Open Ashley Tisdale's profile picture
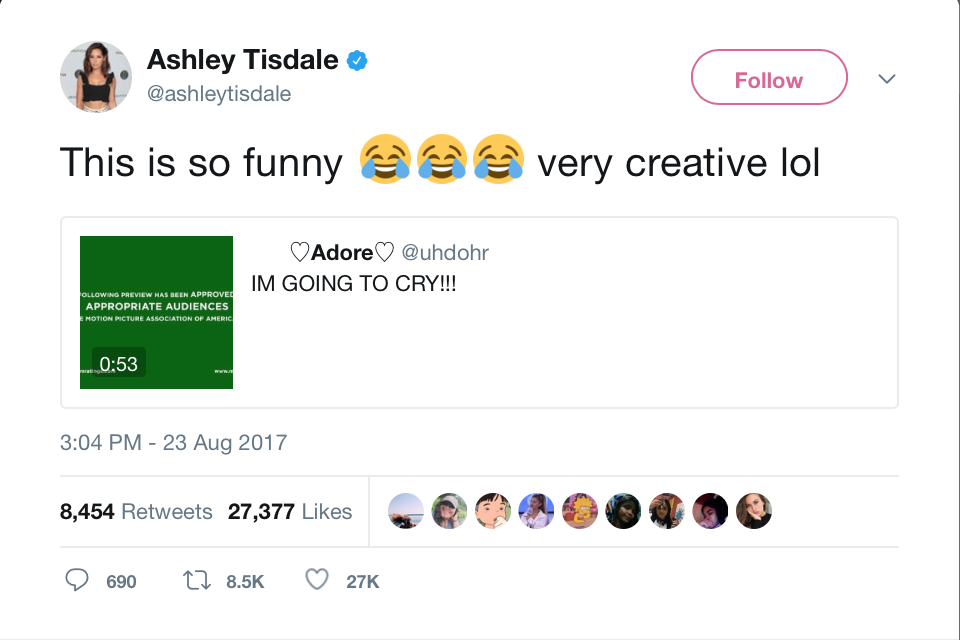Viewport: 960px width, 640px height. tap(96, 77)
